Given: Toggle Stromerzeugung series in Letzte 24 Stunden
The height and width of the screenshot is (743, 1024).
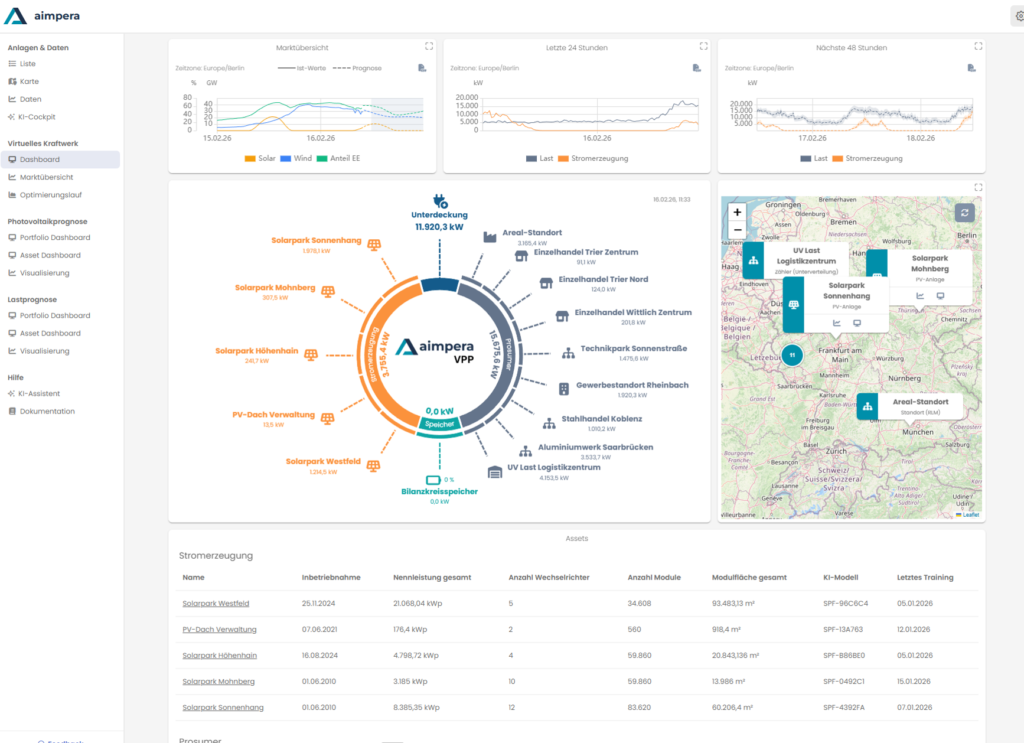Looking at the screenshot, I should tap(593, 159).
